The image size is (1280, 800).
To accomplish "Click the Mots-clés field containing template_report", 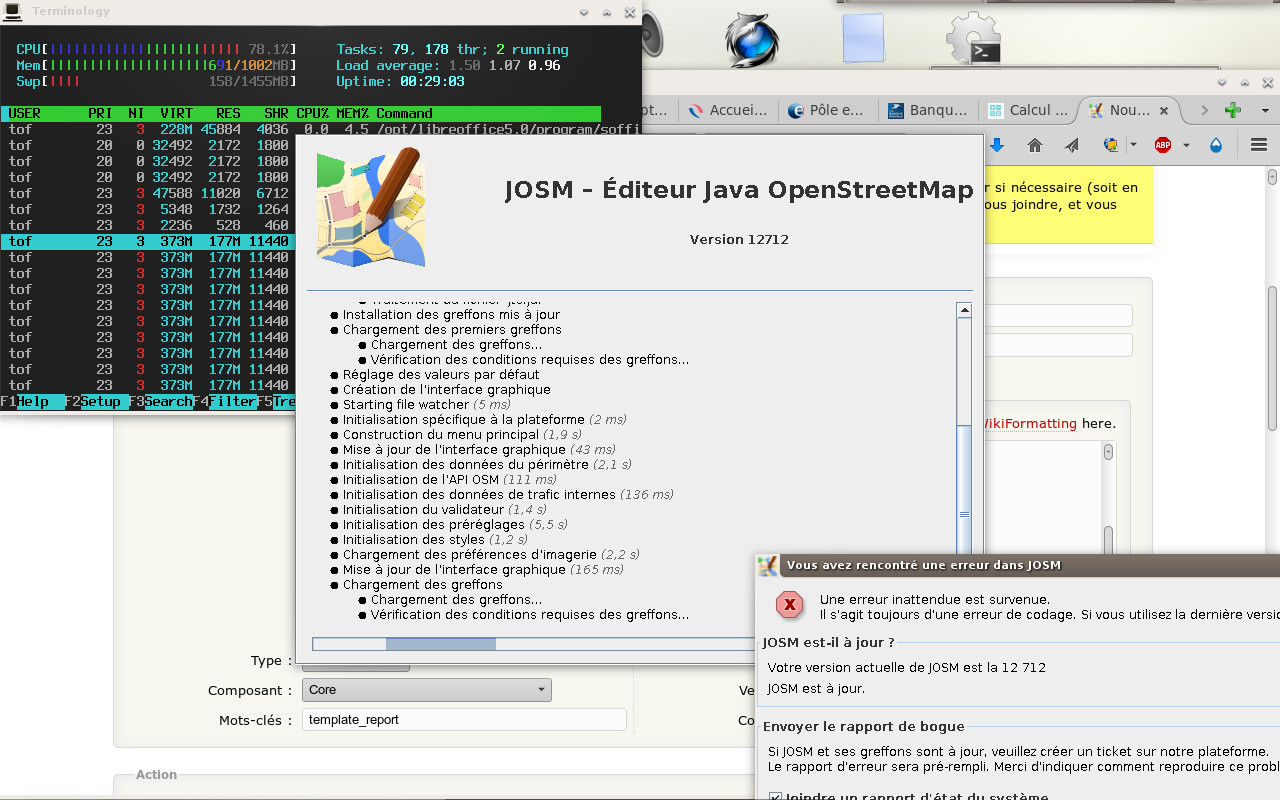I will tap(464, 719).
